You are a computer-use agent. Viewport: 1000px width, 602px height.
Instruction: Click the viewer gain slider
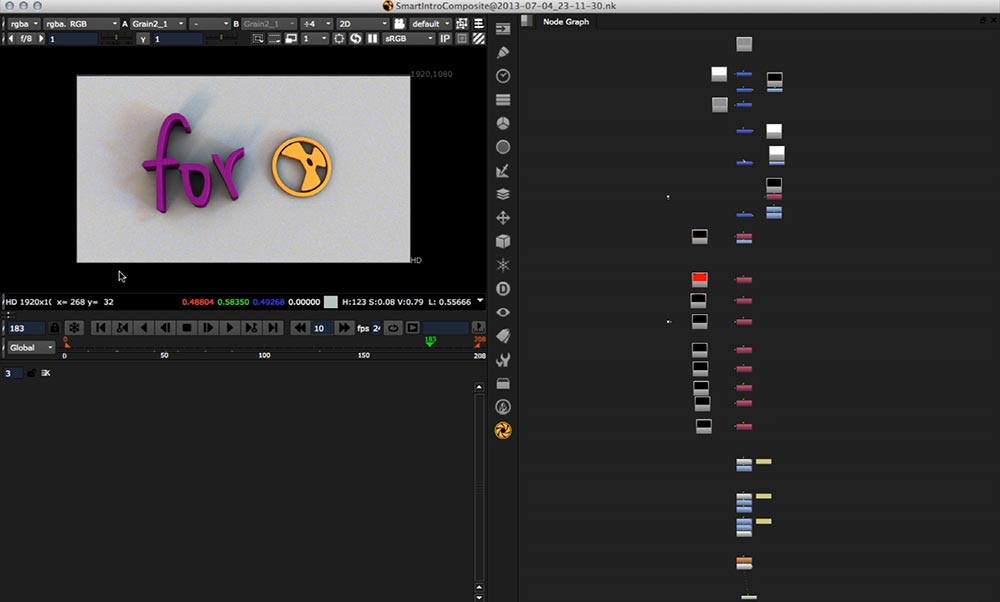pyautogui.click(x=117, y=39)
